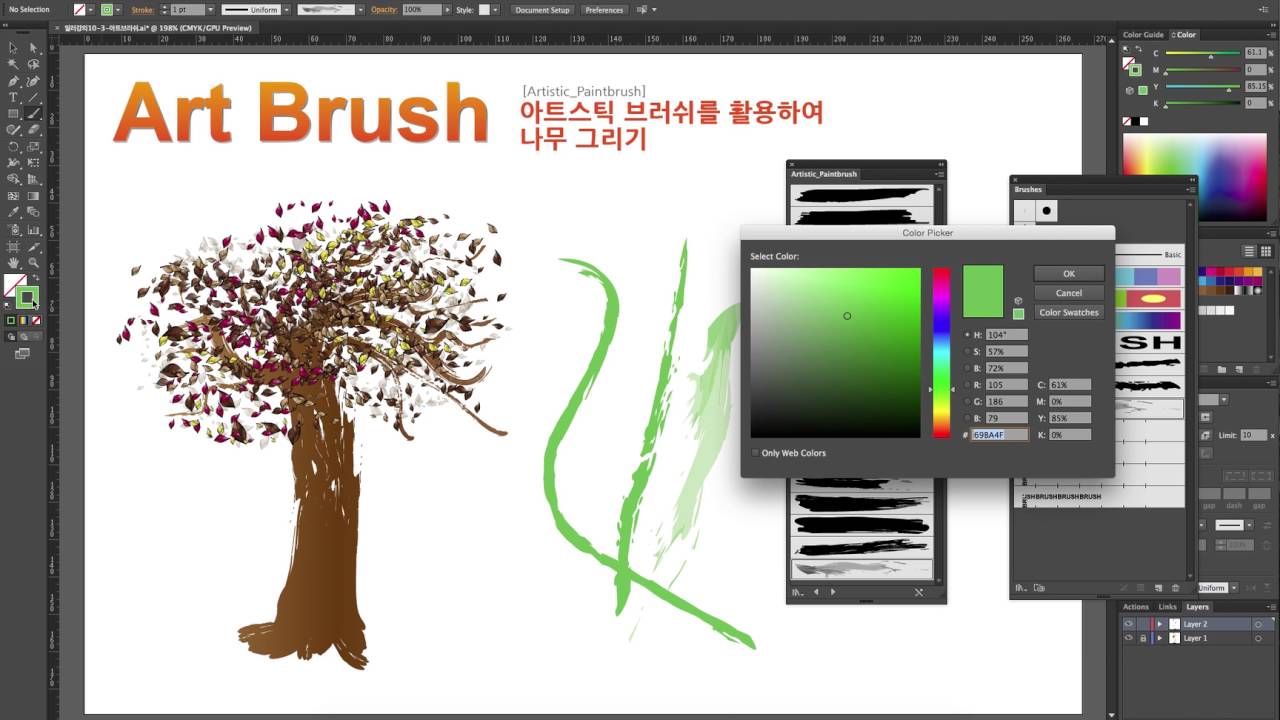Click the green Stroke box in toolbox
Viewport: 1280px width, 720px height.
(27, 297)
